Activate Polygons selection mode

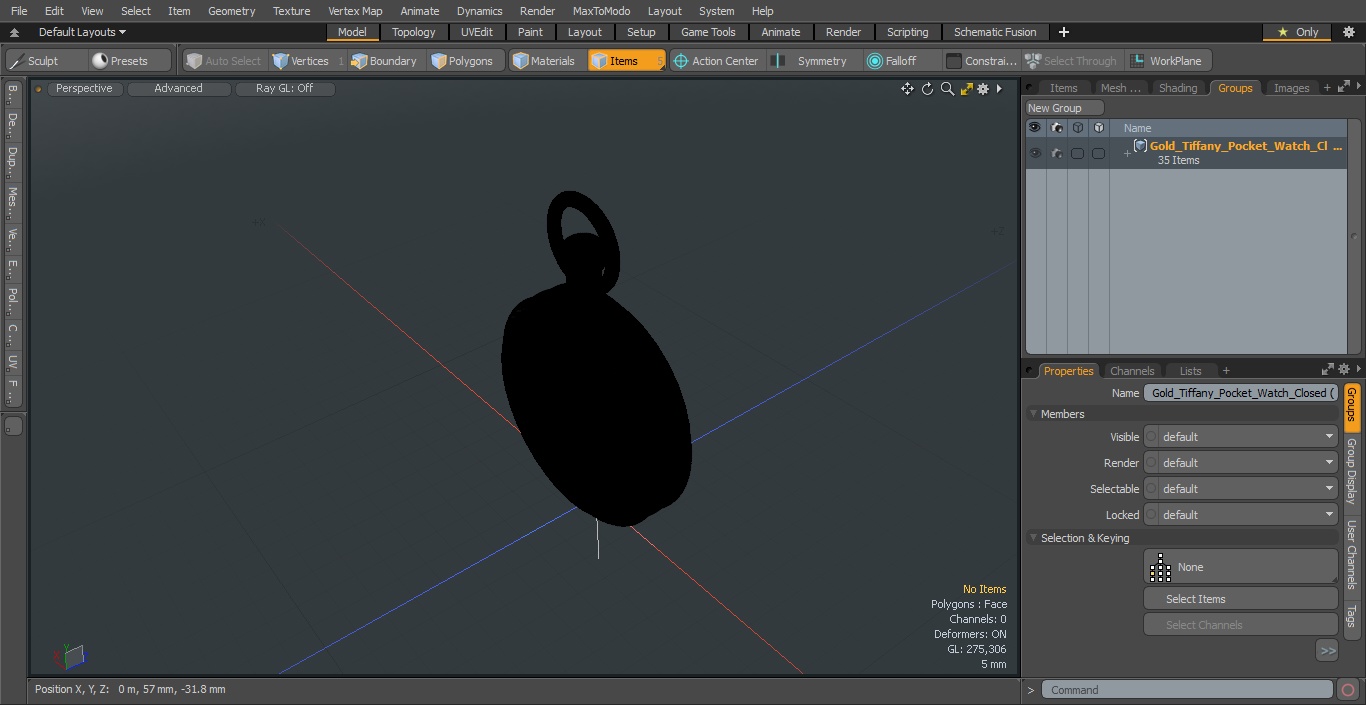(x=462, y=61)
